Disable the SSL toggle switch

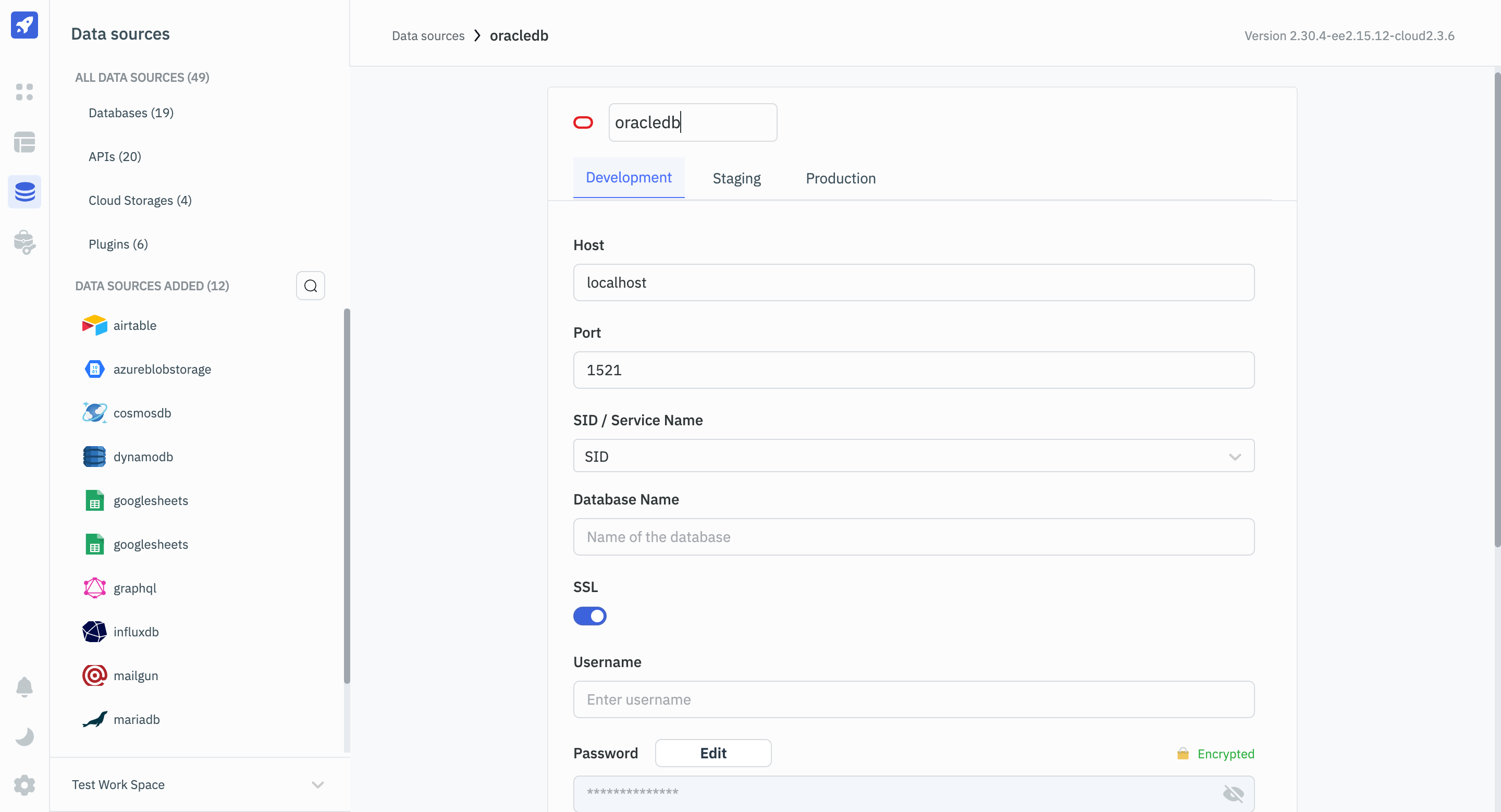[589, 616]
